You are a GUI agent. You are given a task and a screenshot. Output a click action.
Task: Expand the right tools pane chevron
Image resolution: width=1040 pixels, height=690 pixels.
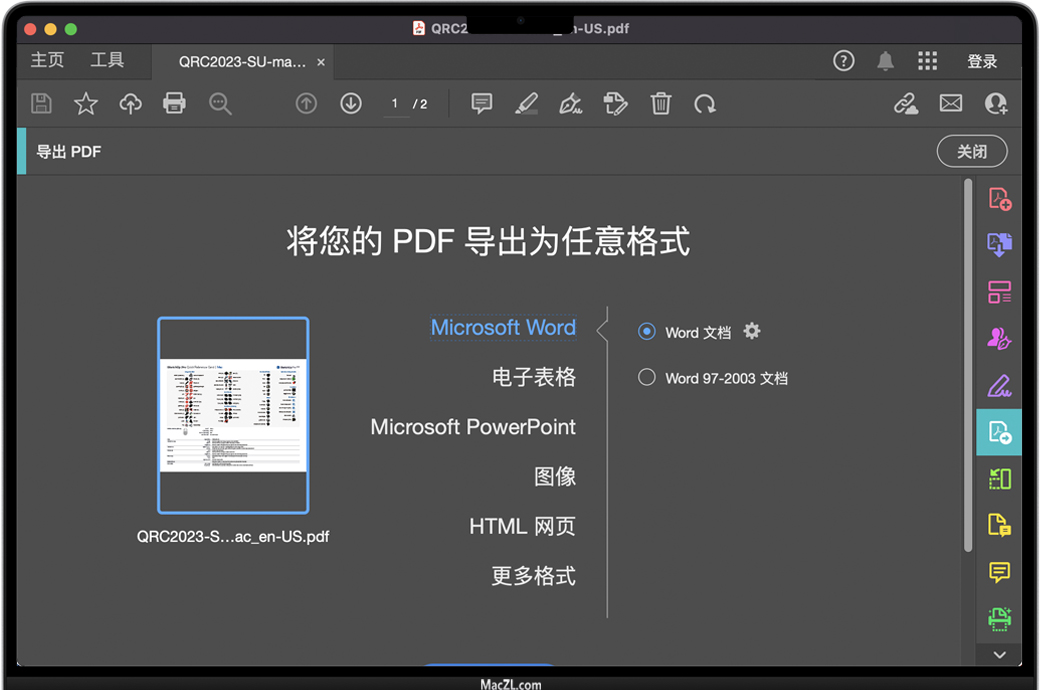[x=999, y=654]
